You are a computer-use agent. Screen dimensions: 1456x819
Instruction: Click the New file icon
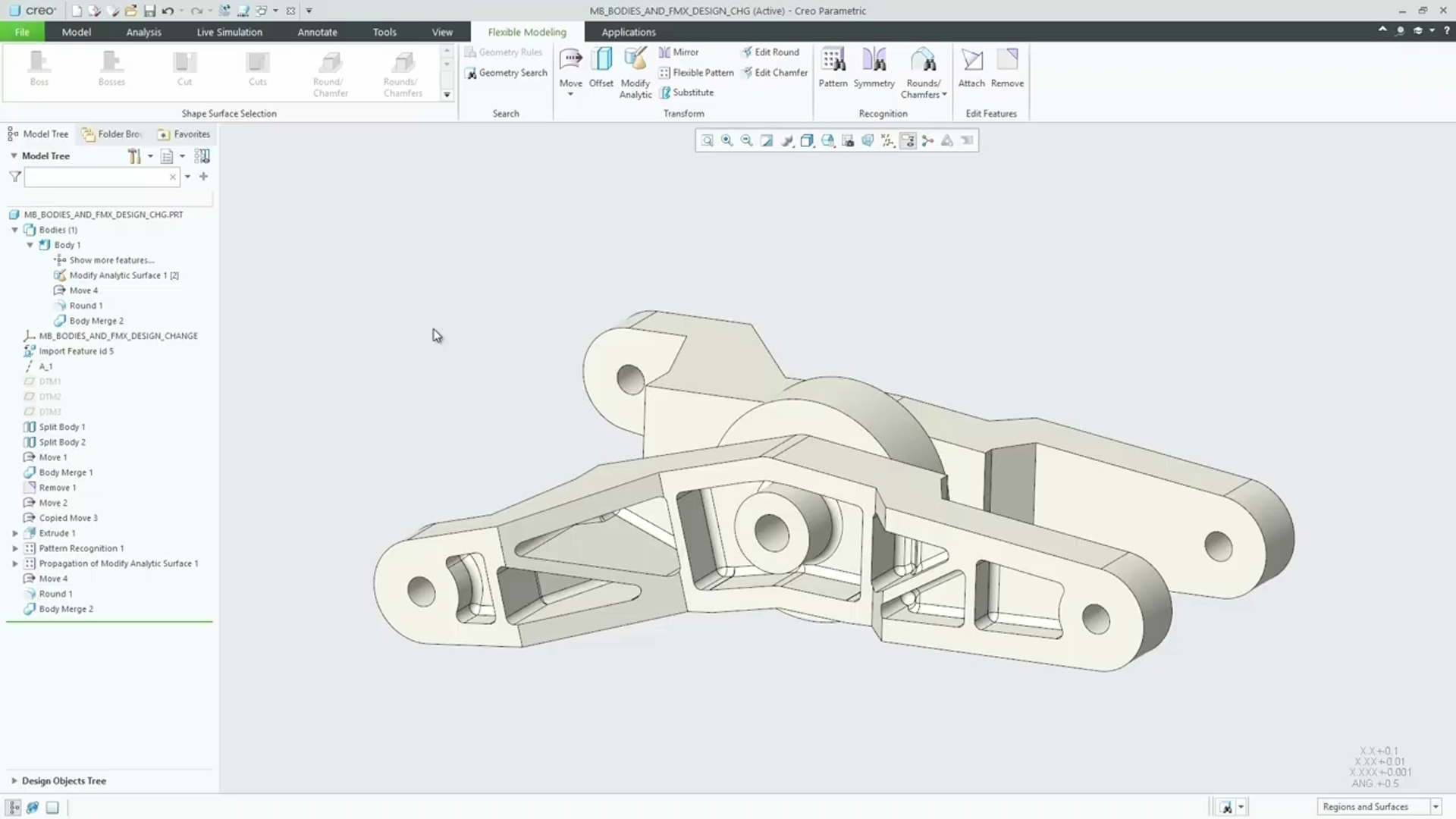coord(77,11)
